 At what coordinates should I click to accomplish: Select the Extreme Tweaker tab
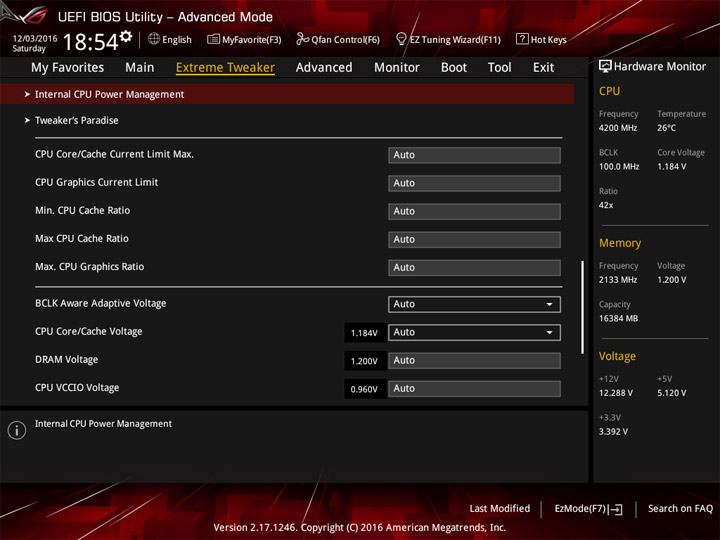click(x=225, y=68)
